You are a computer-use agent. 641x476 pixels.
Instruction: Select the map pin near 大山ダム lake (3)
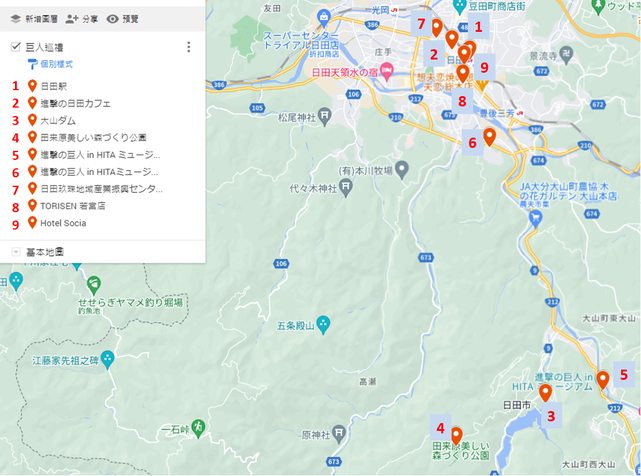pos(545,391)
